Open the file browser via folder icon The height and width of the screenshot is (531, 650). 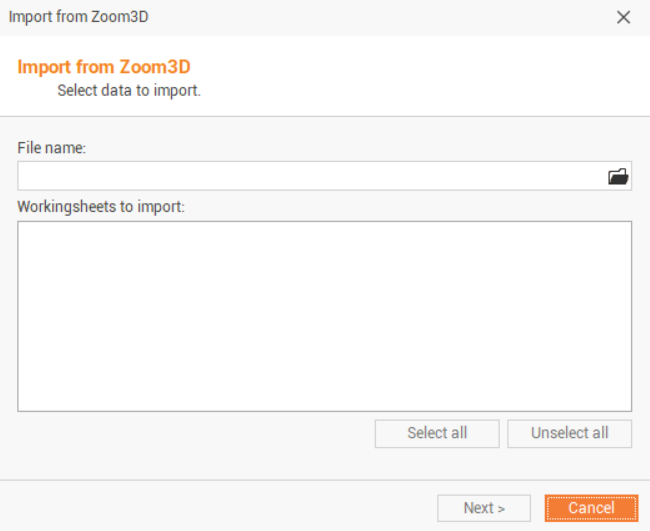[x=618, y=177]
